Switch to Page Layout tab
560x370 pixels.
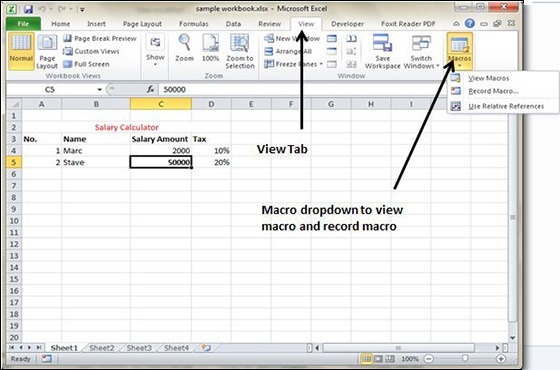(x=142, y=24)
